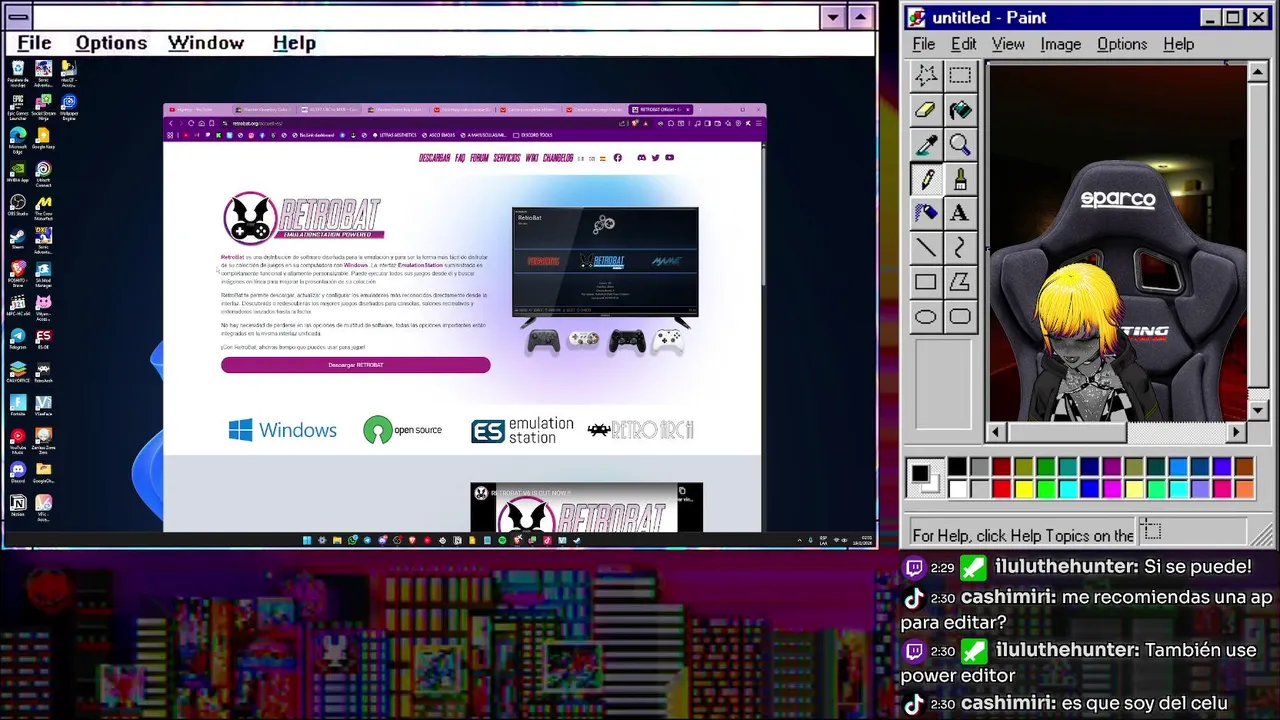Open Paint's Edit menu
The image size is (1280, 720).
963,44
